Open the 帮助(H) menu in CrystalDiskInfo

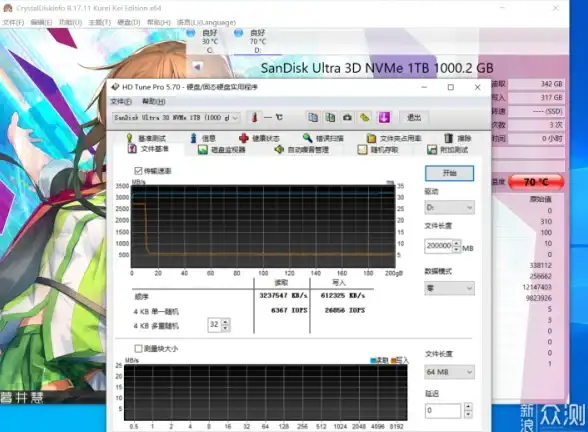pyautogui.click(x=159, y=22)
